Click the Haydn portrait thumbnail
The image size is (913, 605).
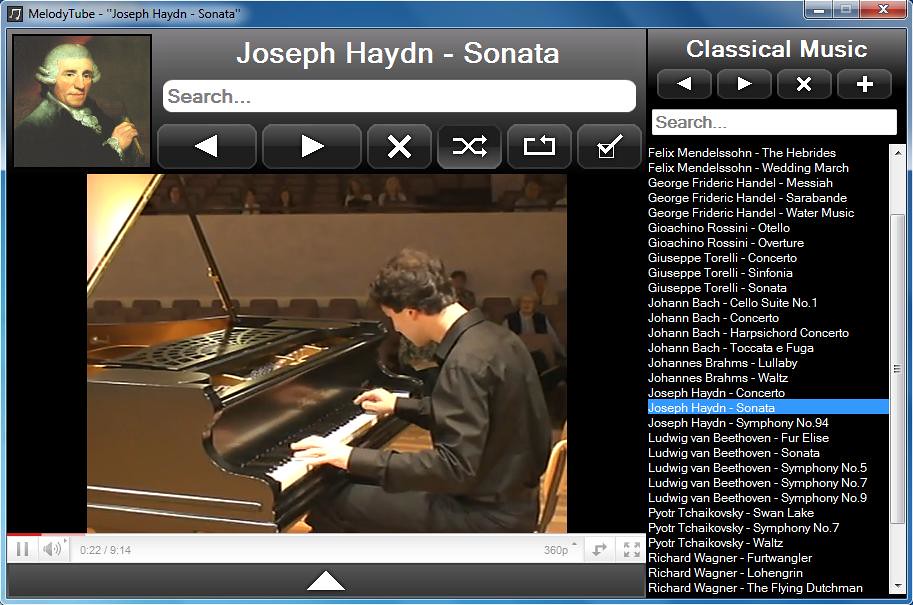coord(82,101)
